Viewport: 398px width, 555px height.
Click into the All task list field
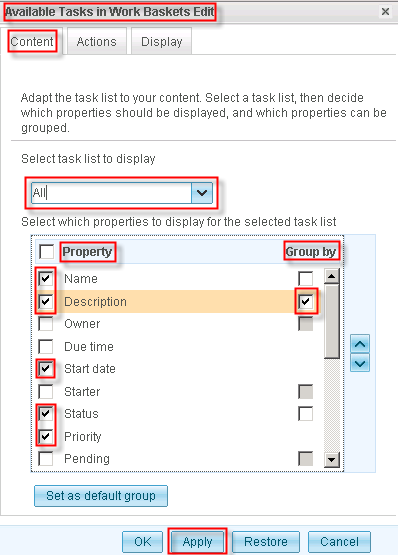112,193
